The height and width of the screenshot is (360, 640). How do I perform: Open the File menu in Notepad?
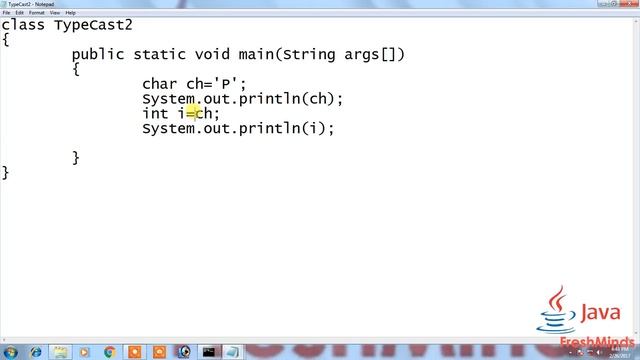point(6,13)
